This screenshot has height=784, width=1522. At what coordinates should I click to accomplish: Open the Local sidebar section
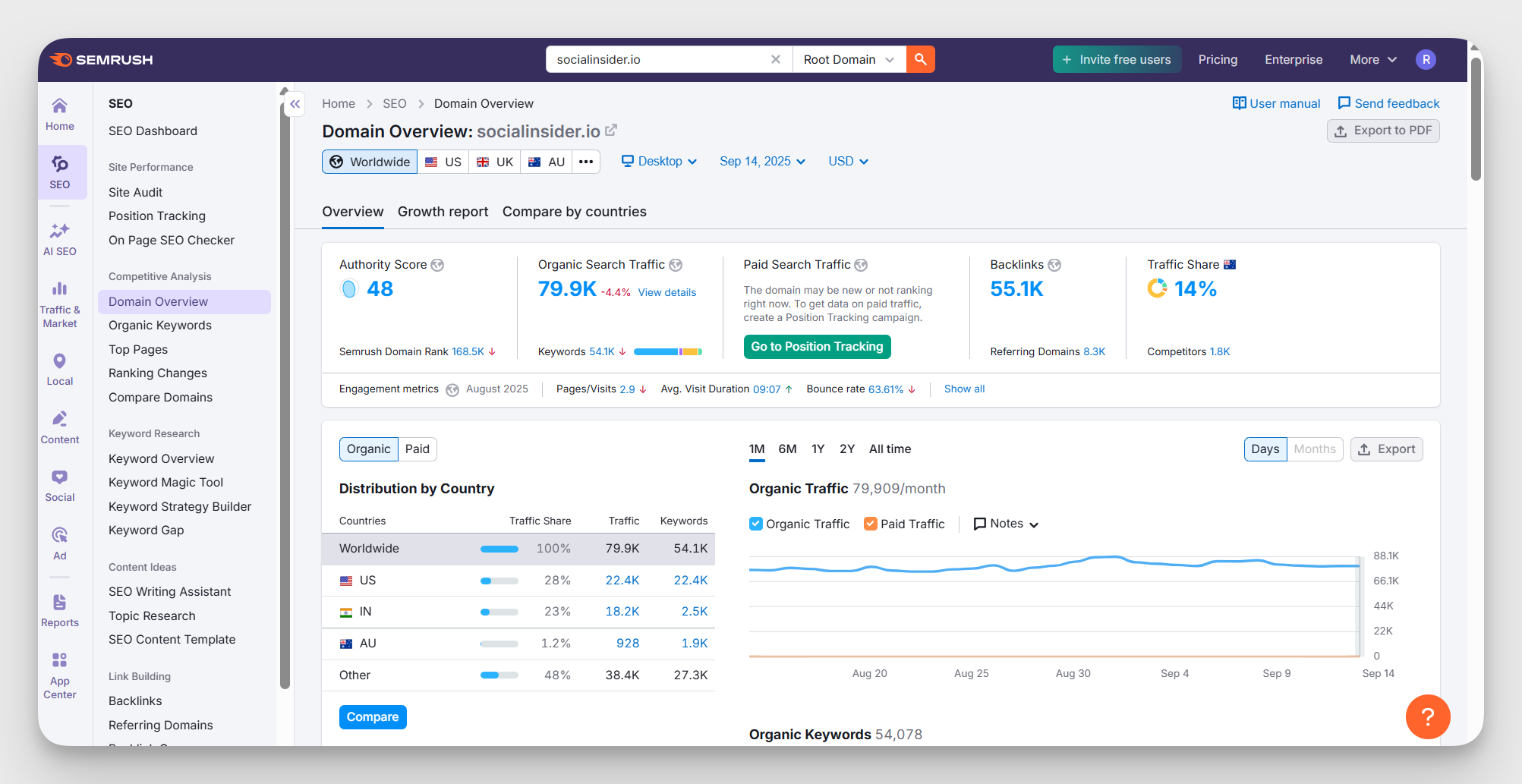[59, 370]
